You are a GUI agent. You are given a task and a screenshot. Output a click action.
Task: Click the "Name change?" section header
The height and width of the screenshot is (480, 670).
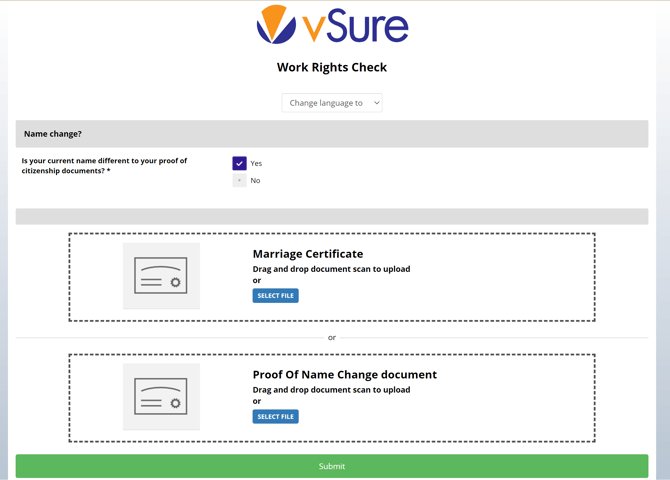point(53,134)
